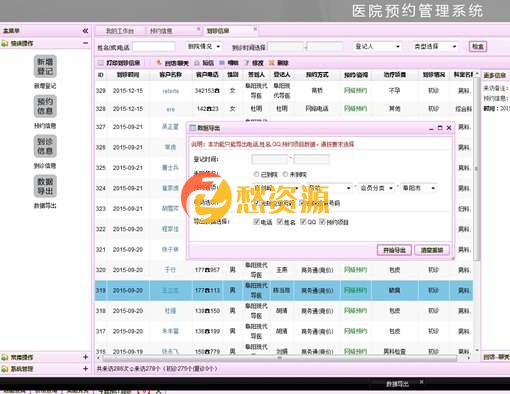Maximize the 数据导出 dialog
The image size is (510, 394).
coord(440,128)
